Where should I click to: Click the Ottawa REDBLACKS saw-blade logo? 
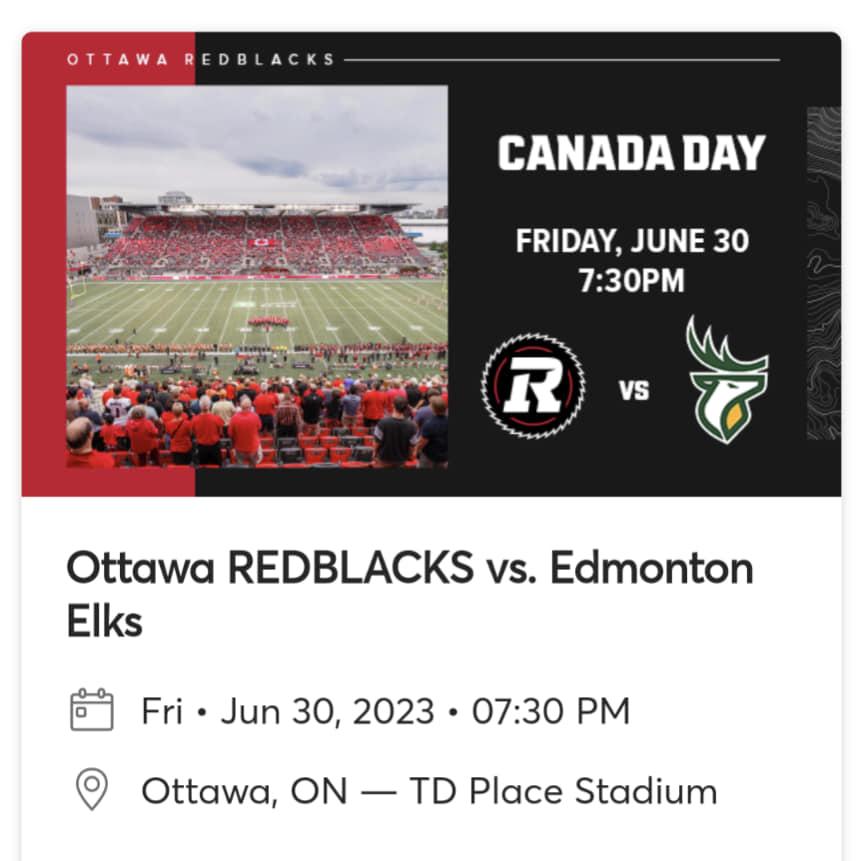[533, 386]
